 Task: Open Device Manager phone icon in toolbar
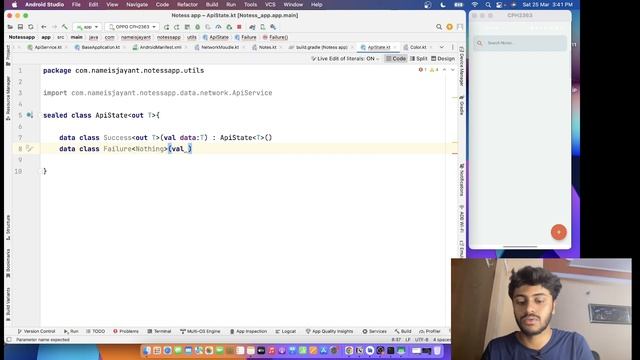point(262,27)
